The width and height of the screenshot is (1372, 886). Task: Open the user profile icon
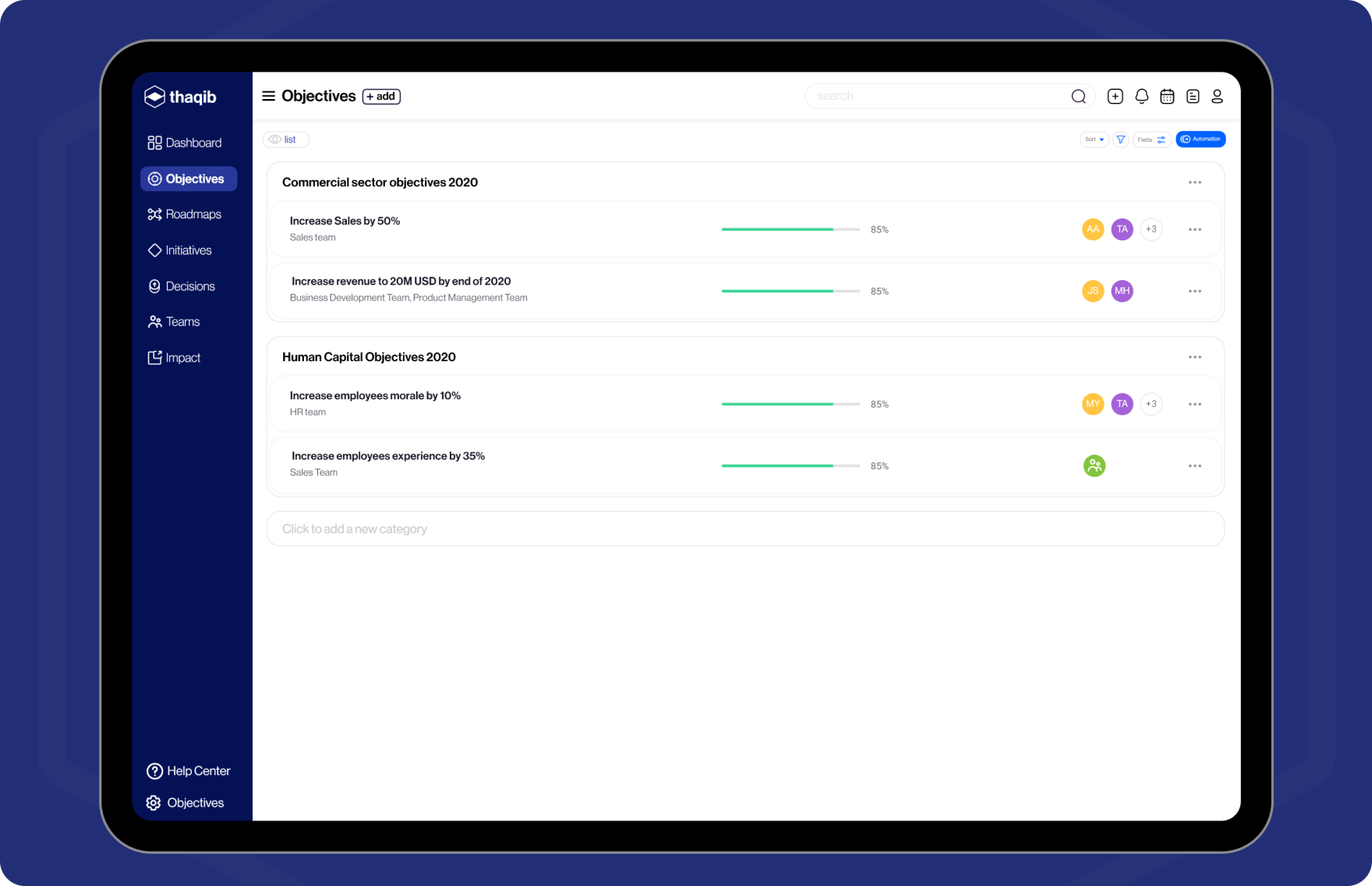[x=1218, y=96]
